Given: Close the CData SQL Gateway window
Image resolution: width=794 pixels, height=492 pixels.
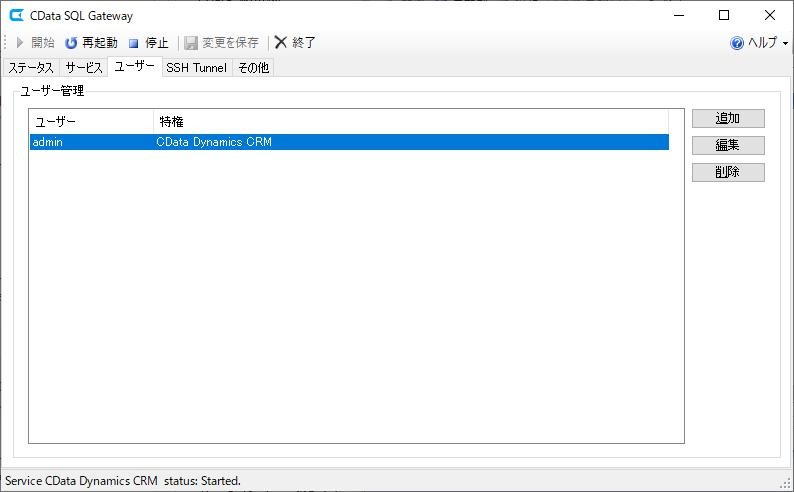Looking at the screenshot, I should [770, 16].
